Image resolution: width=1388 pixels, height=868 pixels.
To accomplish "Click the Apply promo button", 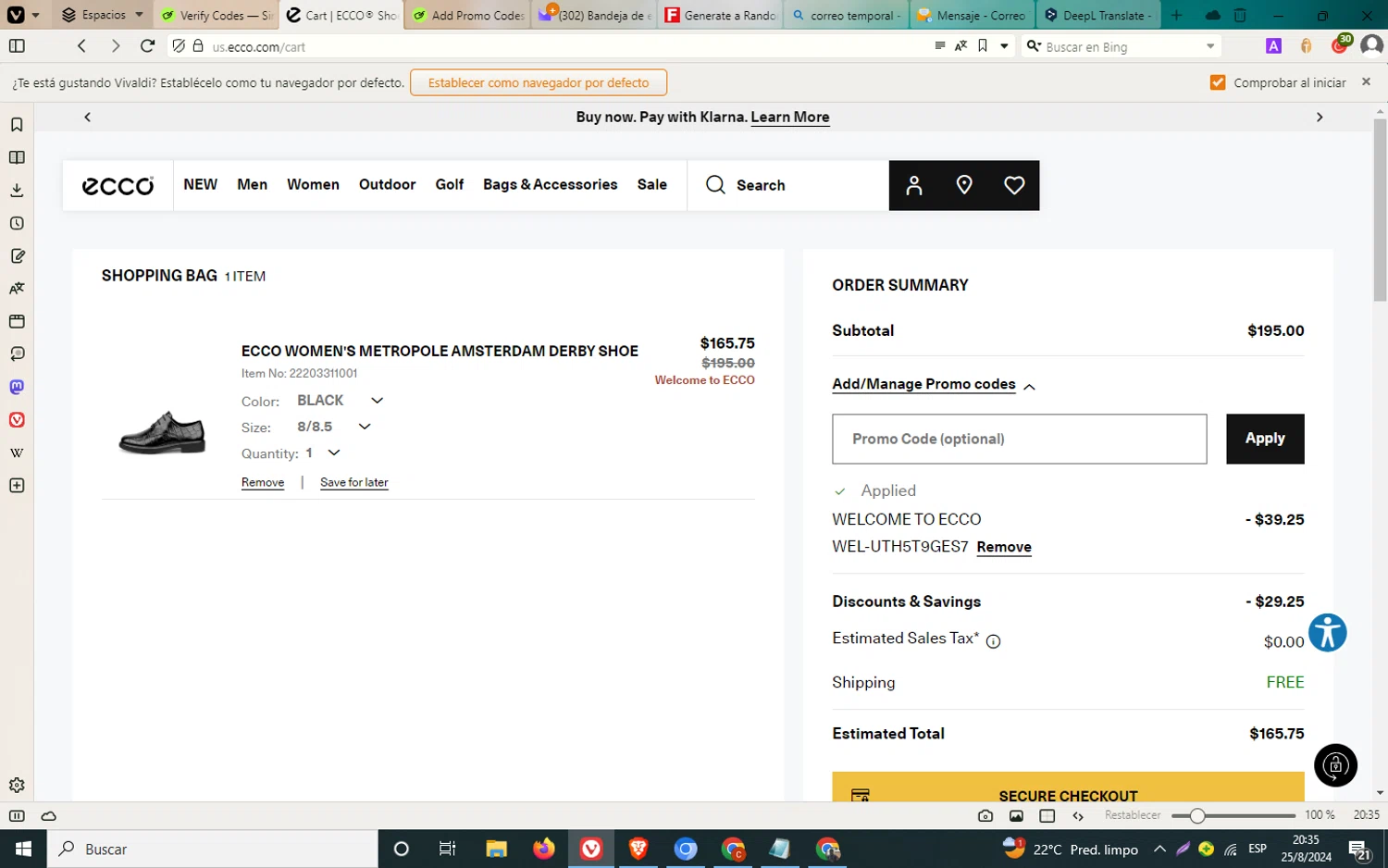I will [x=1265, y=439].
